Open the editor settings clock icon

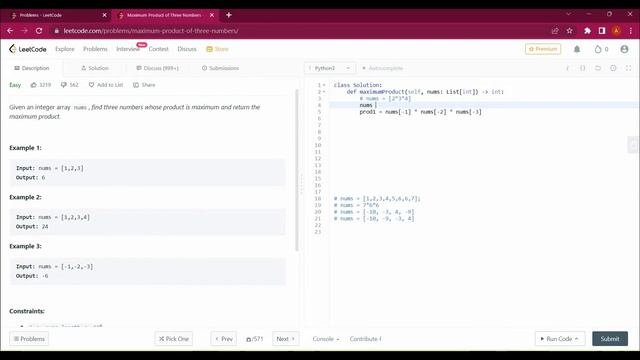(x=613, y=68)
